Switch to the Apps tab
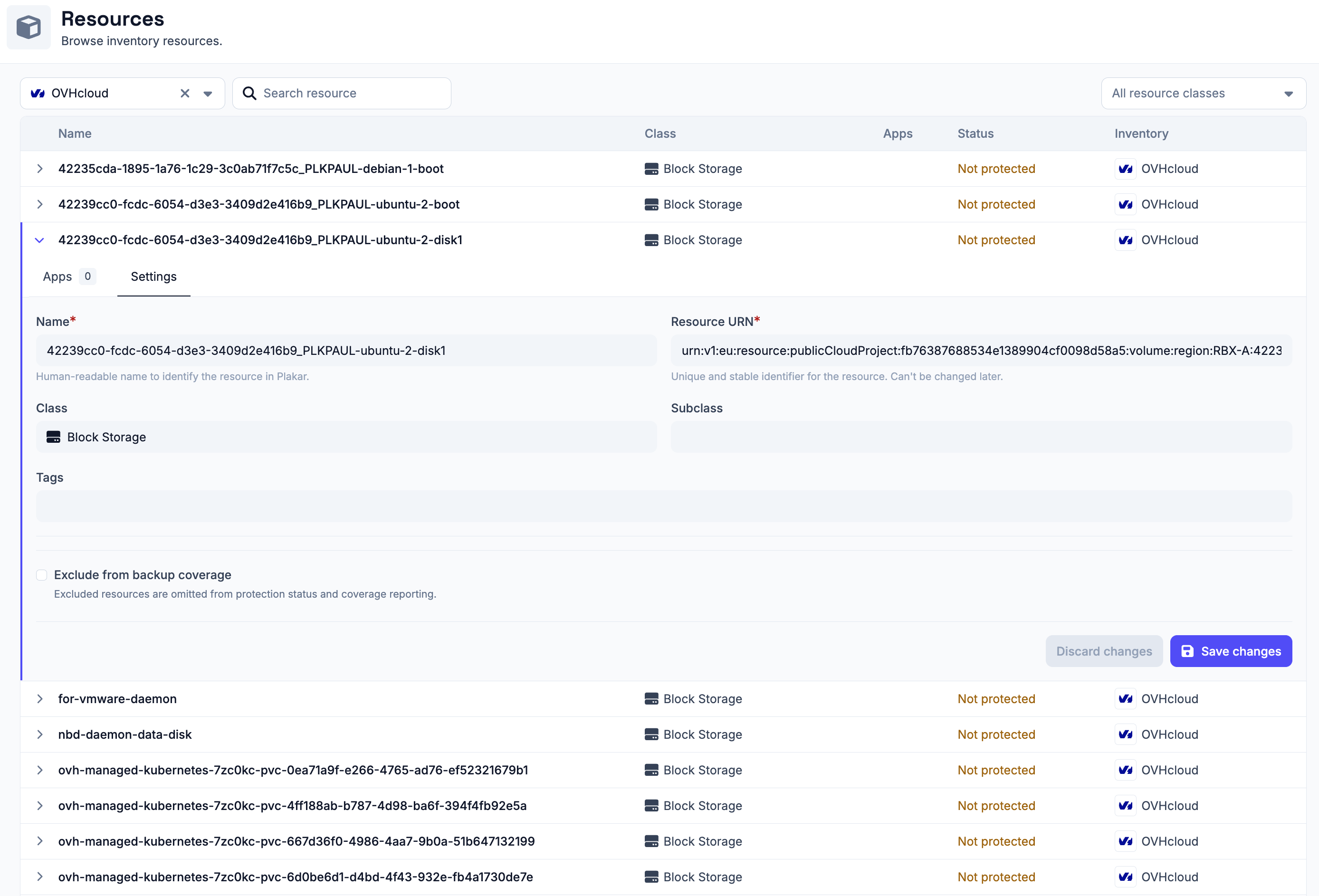The height and width of the screenshot is (896, 1319). pos(69,276)
